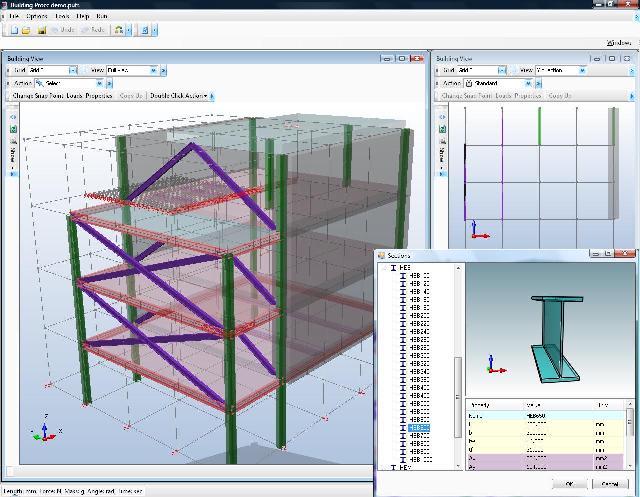Click Change Snap Point in left view toolbar

pyautogui.click(x=36, y=96)
